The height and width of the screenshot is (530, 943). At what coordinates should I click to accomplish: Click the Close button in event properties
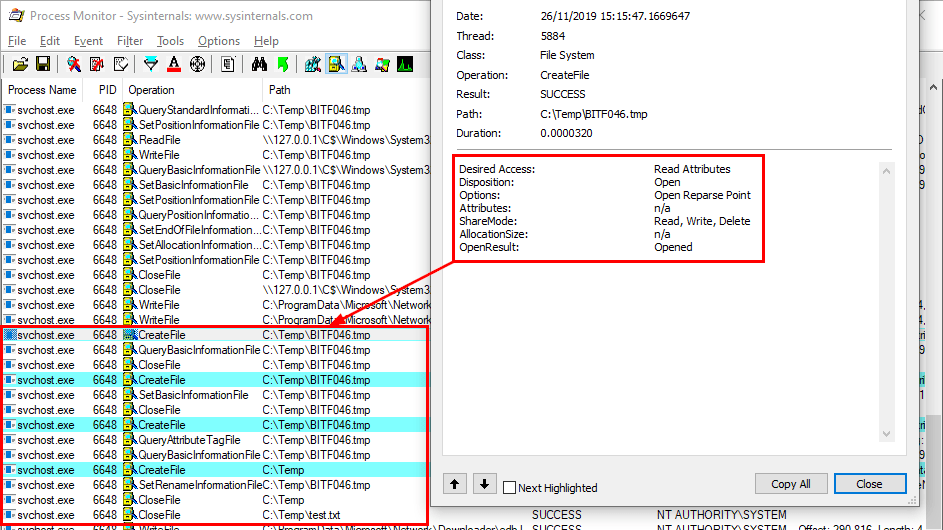(870, 484)
